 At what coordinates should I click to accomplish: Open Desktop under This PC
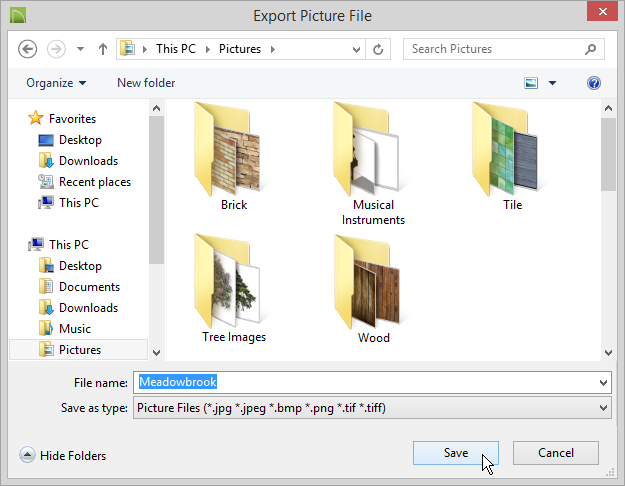70,266
